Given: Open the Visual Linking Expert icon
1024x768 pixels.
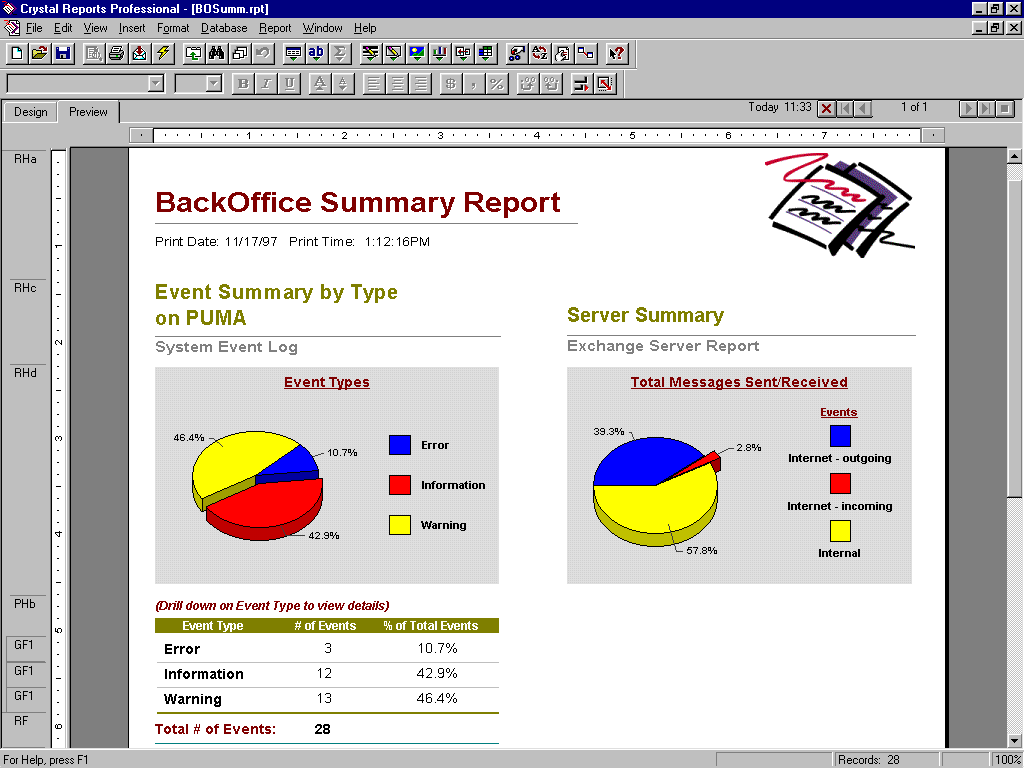Looking at the screenshot, I should [x=586, y=54].
